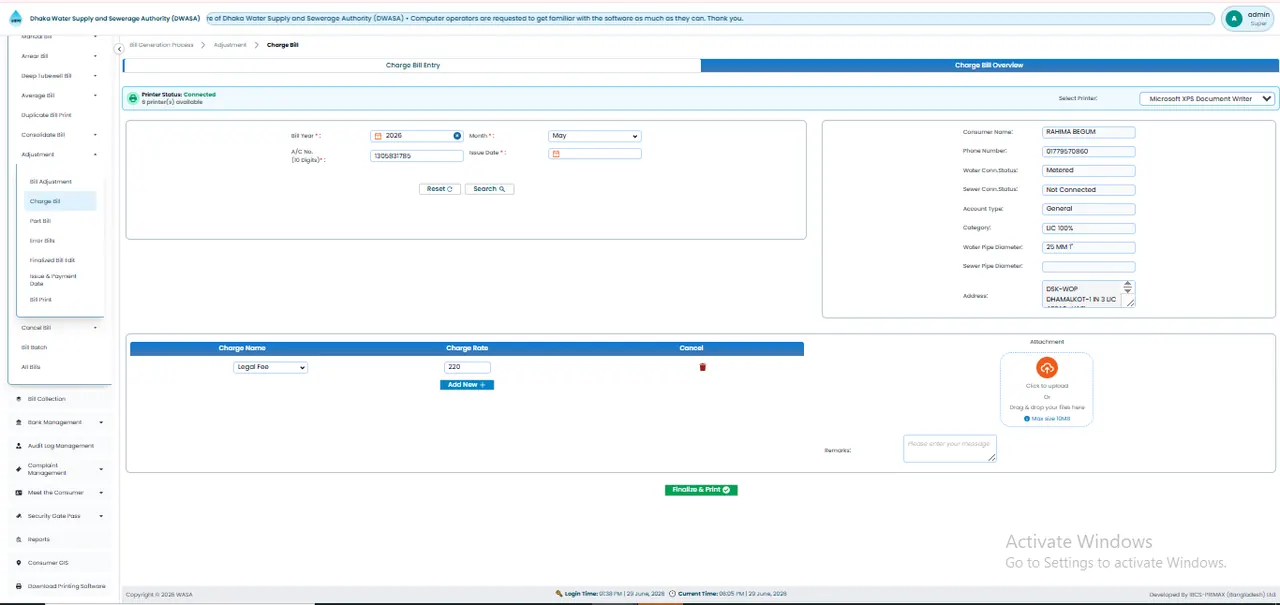Delete the Legal Fee charge row

702,367
